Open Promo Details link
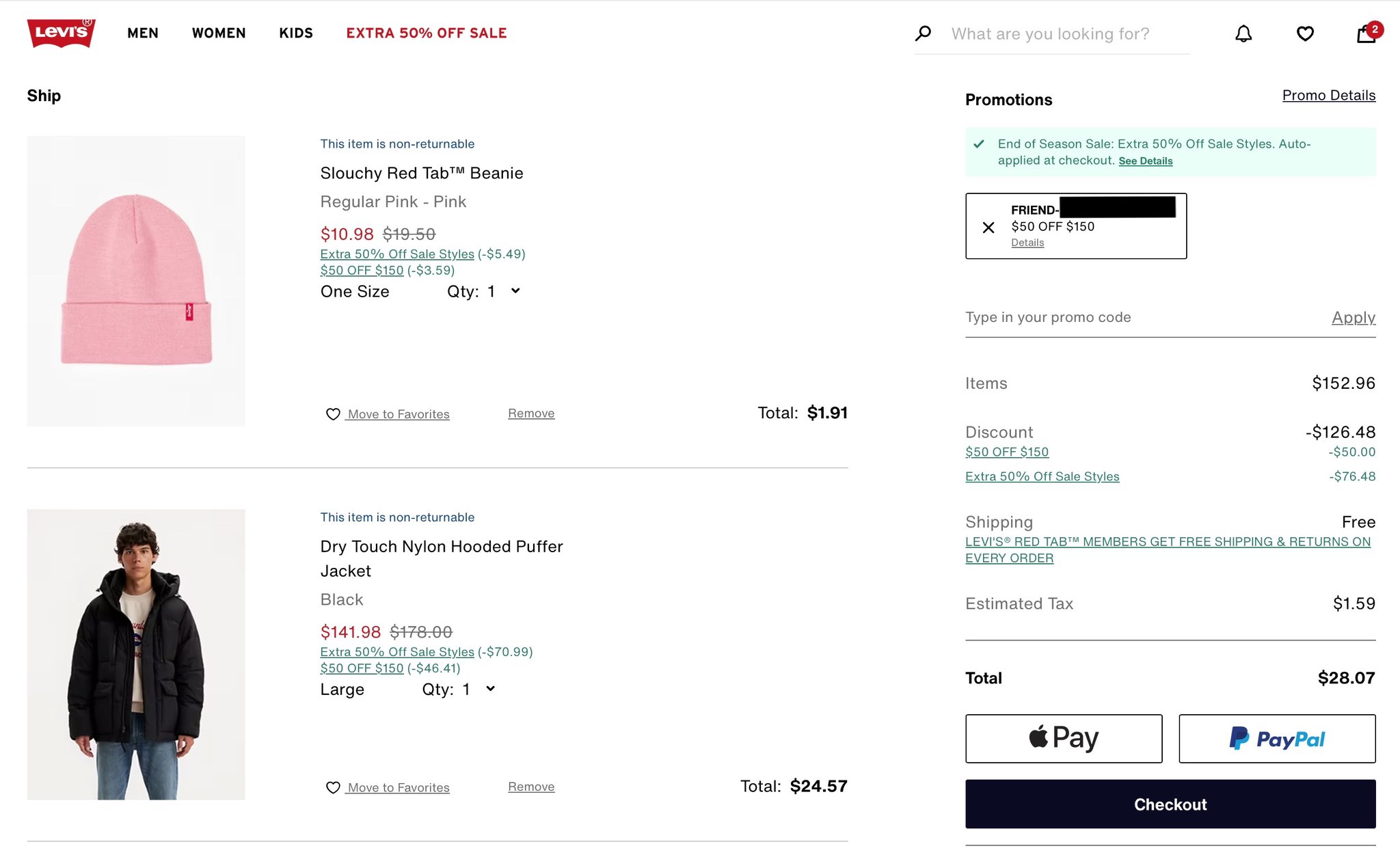This screenshot has height=857, width=1400. point(1329,96)
